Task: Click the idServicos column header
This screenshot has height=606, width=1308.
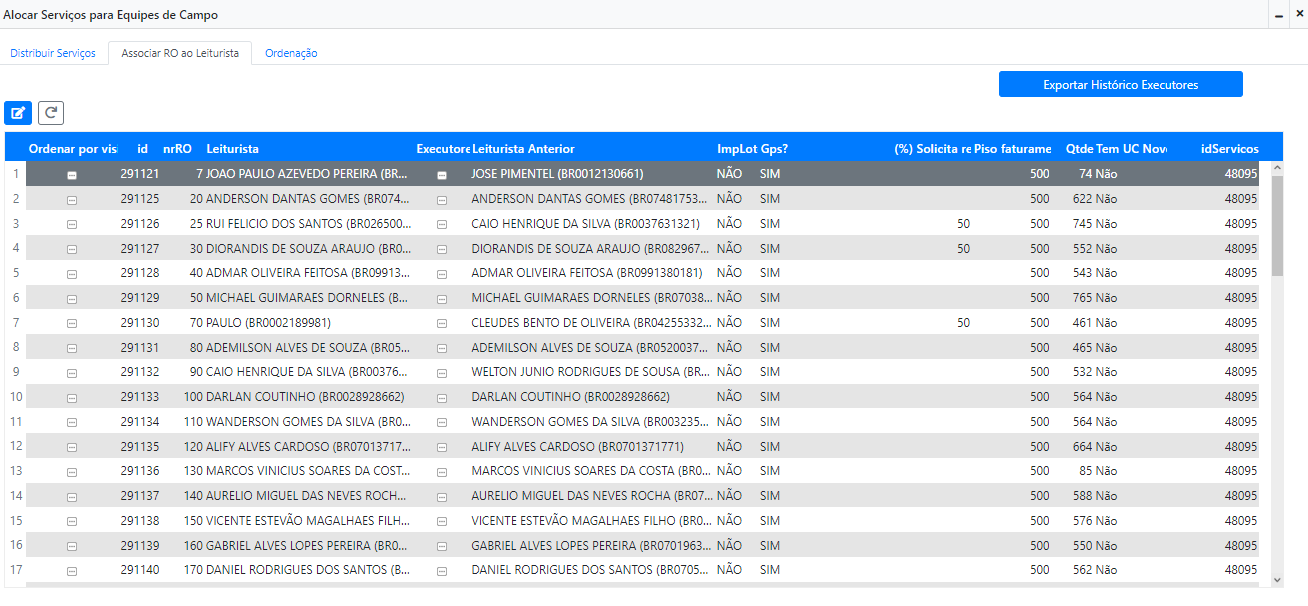Action: click(x=1229, y=149)
